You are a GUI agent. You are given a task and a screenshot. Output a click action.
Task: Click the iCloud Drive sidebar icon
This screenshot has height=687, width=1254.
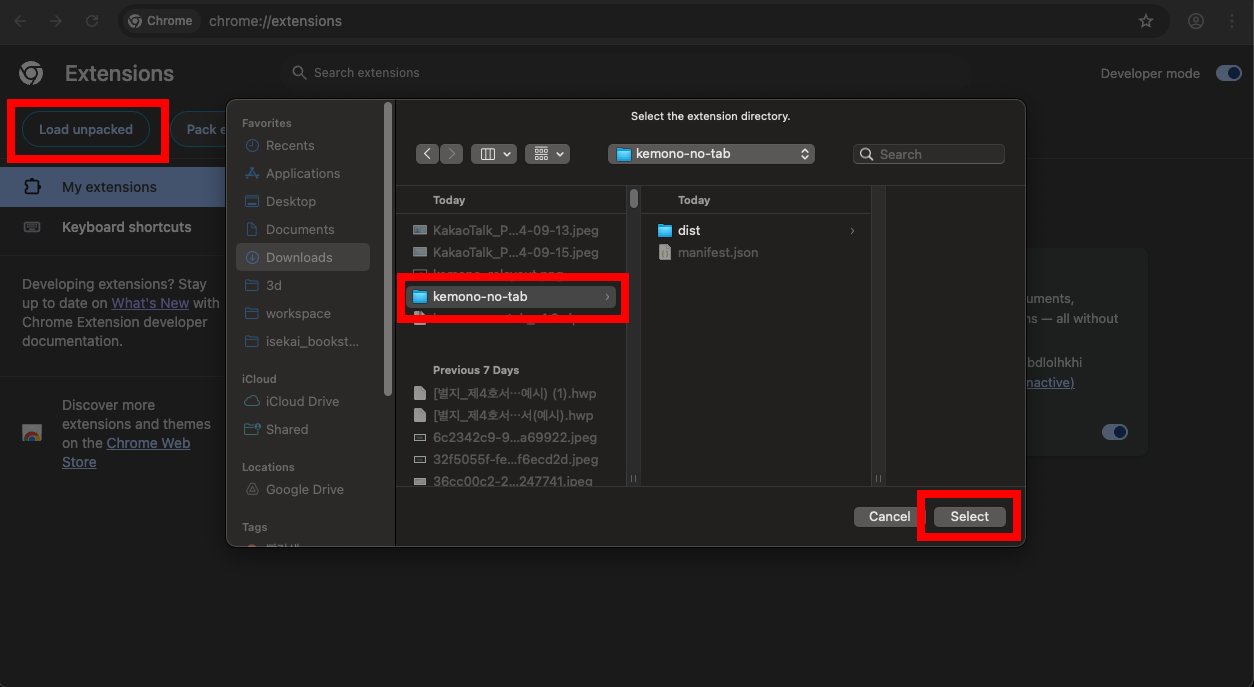point(251,401)
